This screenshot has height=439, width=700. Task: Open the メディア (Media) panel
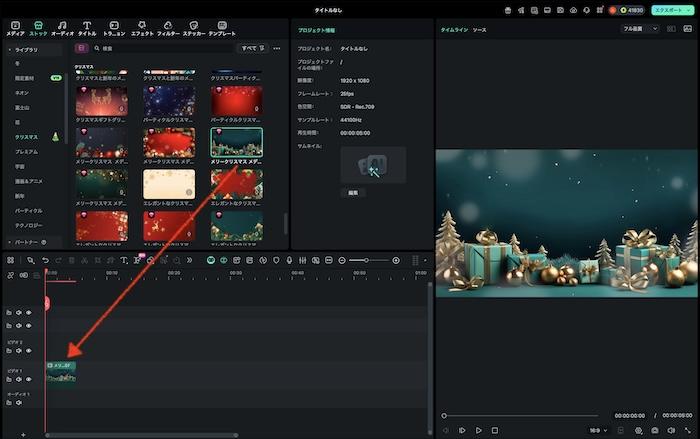click(x=14, y=26)
